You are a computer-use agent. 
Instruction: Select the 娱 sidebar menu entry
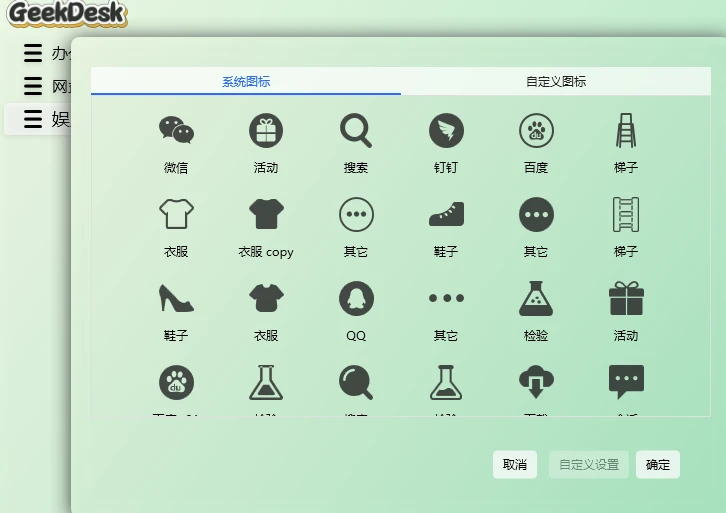38,119
